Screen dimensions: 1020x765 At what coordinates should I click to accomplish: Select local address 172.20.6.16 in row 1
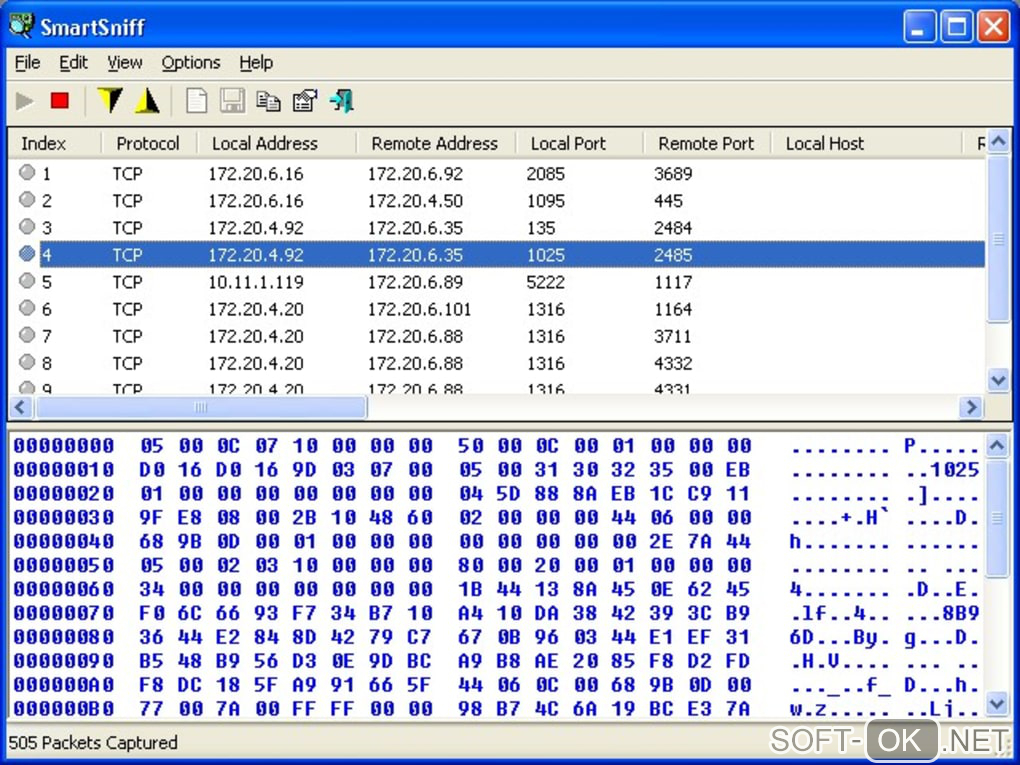pos(256,174)
